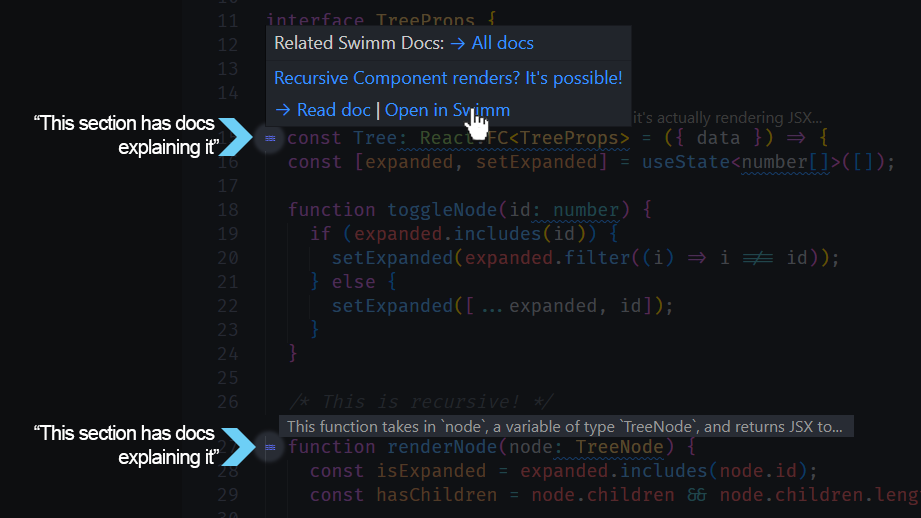Click 'else' keyword on line 21
The image size is (921, 518).
[x=354, y=282]
